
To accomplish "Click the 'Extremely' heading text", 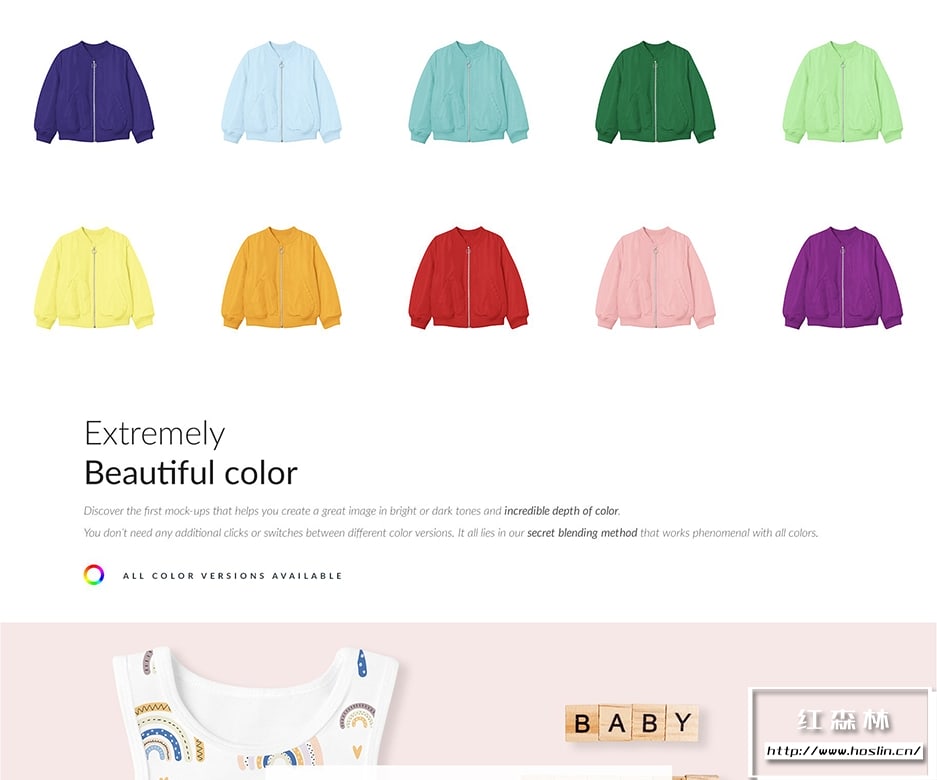I will coord(155,435).
